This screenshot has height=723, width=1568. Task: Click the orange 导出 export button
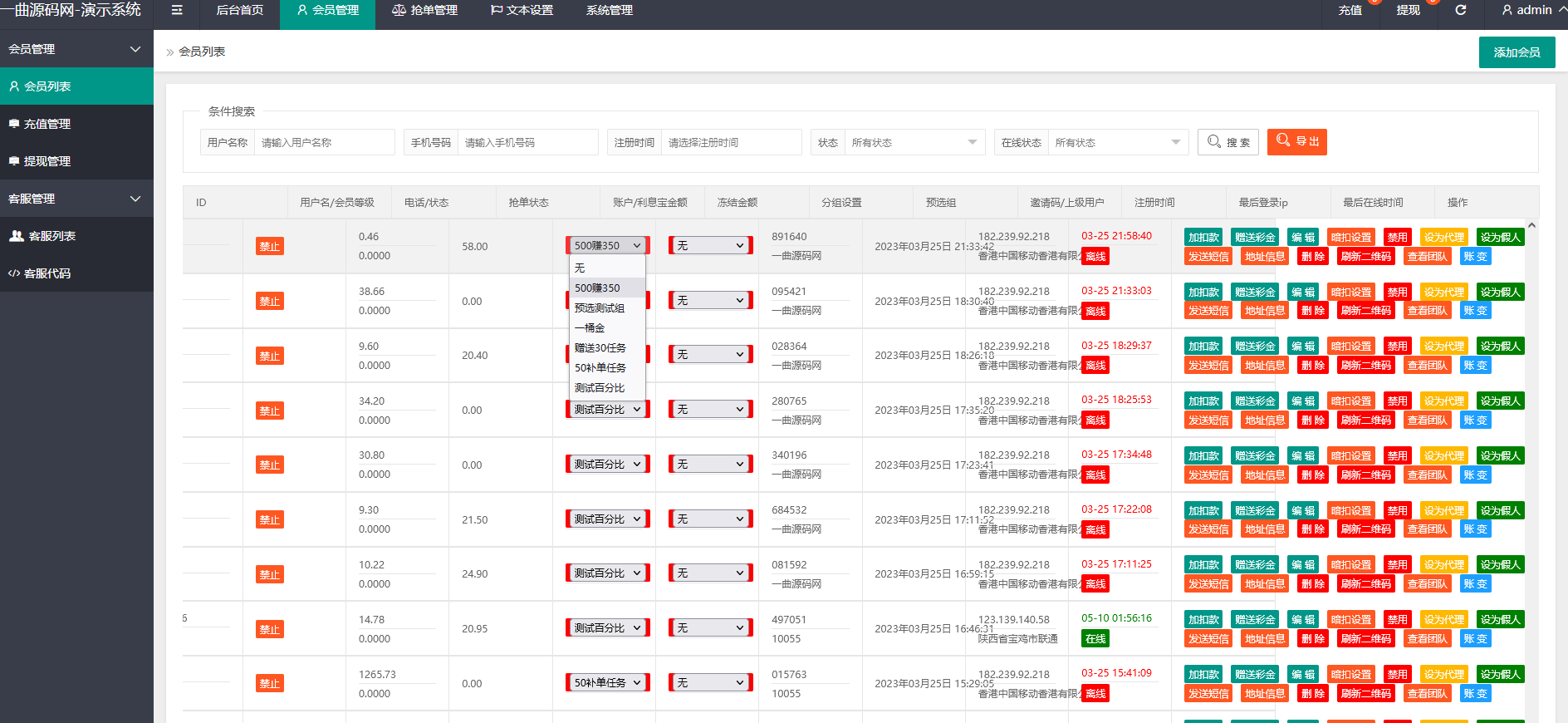click(x=1297, y=141)
